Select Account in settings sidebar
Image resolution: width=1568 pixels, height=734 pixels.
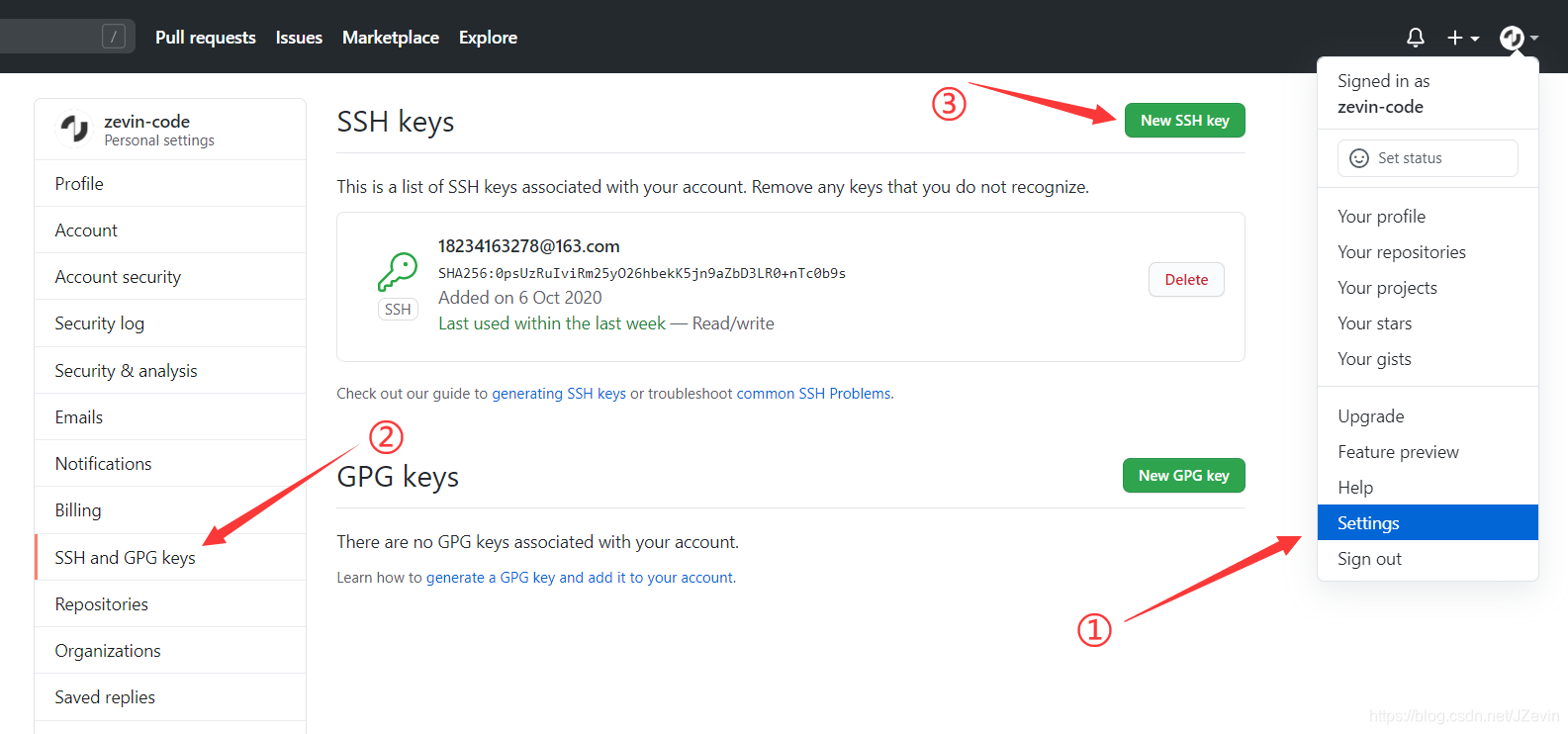coord(170,230)
